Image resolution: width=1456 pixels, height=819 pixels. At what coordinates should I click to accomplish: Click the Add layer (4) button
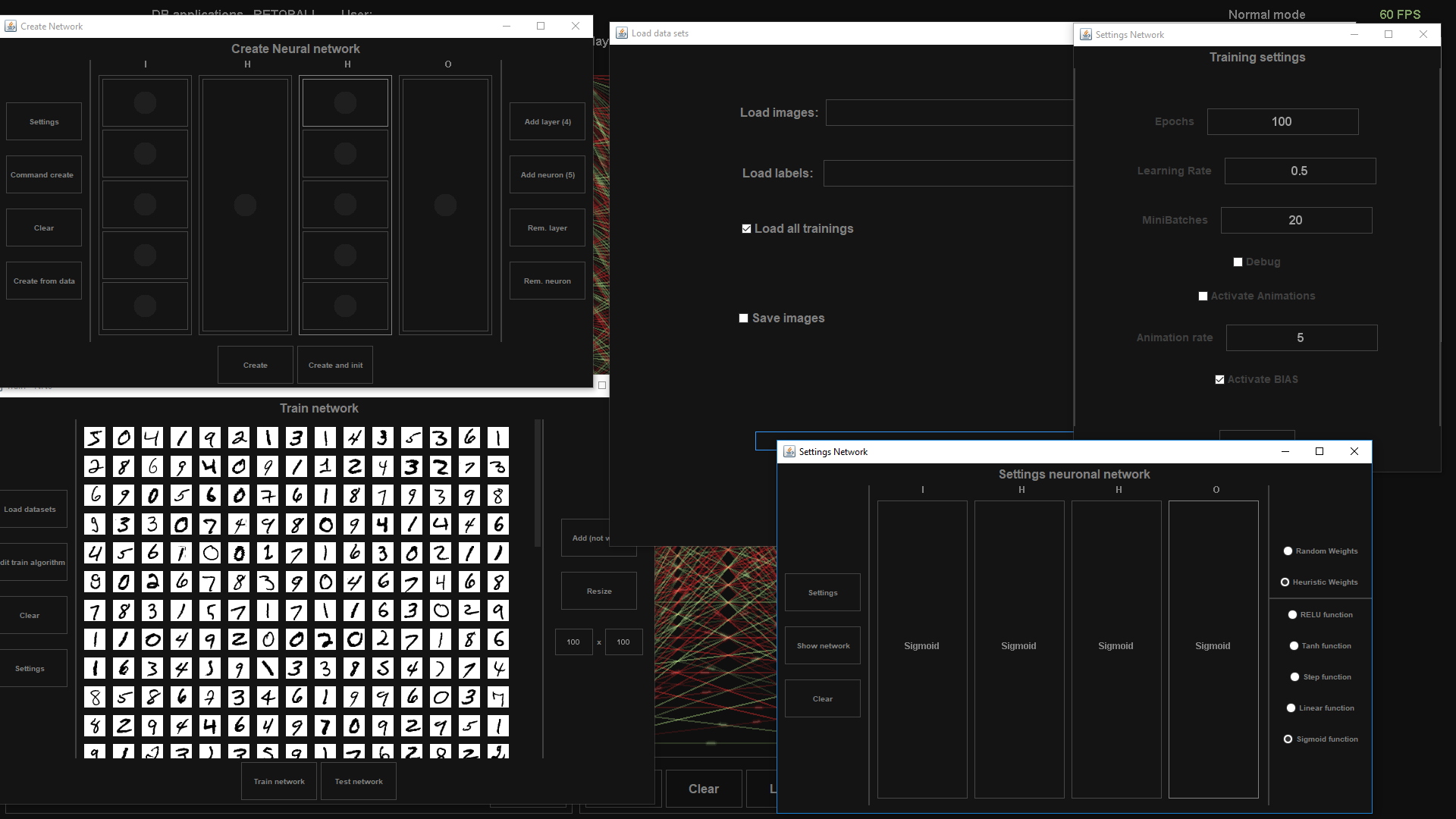point(547,121)
